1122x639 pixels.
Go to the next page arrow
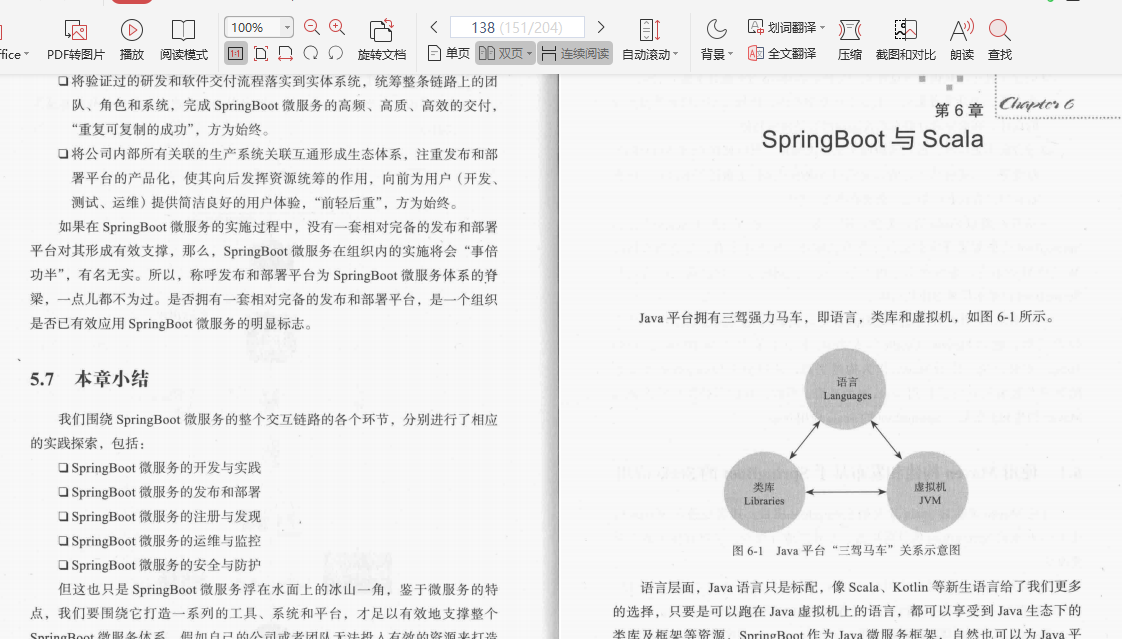(x=601, y=27)
